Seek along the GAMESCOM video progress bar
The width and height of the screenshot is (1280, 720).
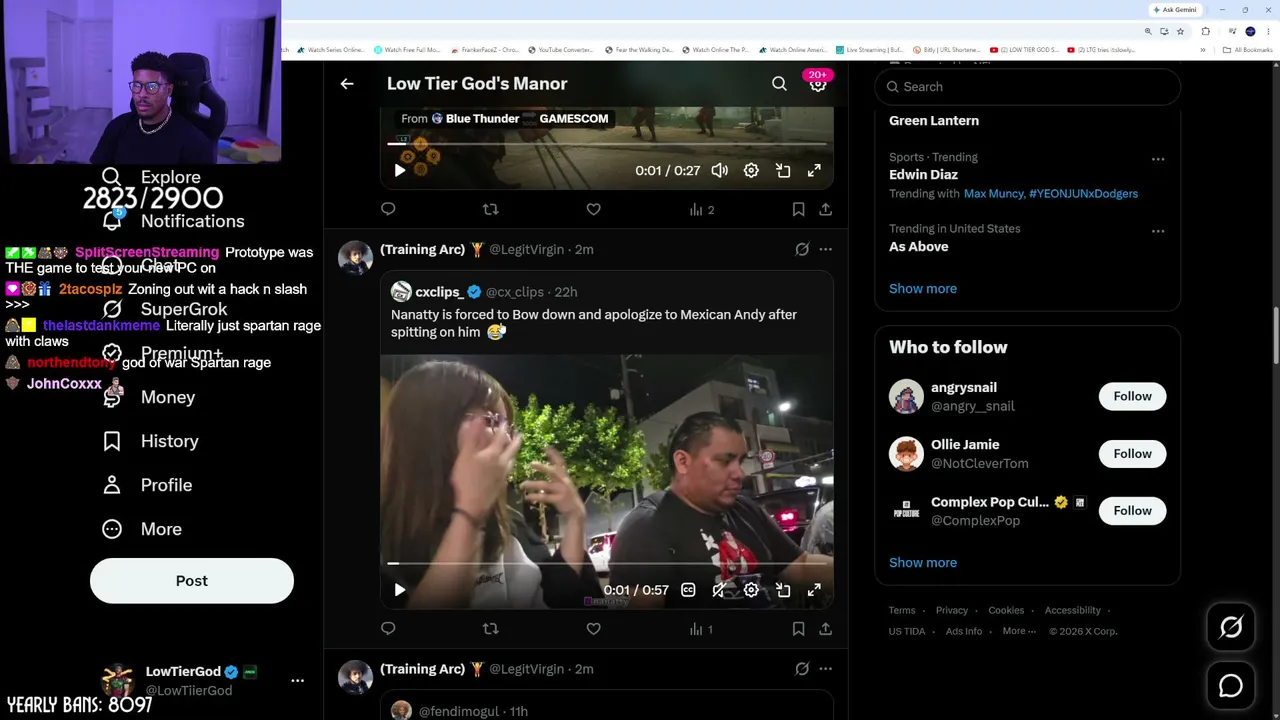click(x=606, y=144)
